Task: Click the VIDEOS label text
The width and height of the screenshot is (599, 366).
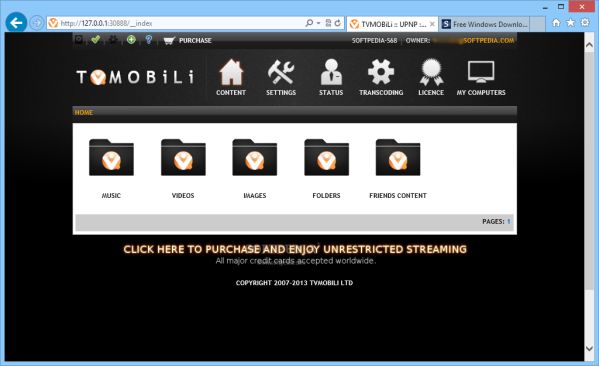Action: pyautogui.click(x=183, y=196)
